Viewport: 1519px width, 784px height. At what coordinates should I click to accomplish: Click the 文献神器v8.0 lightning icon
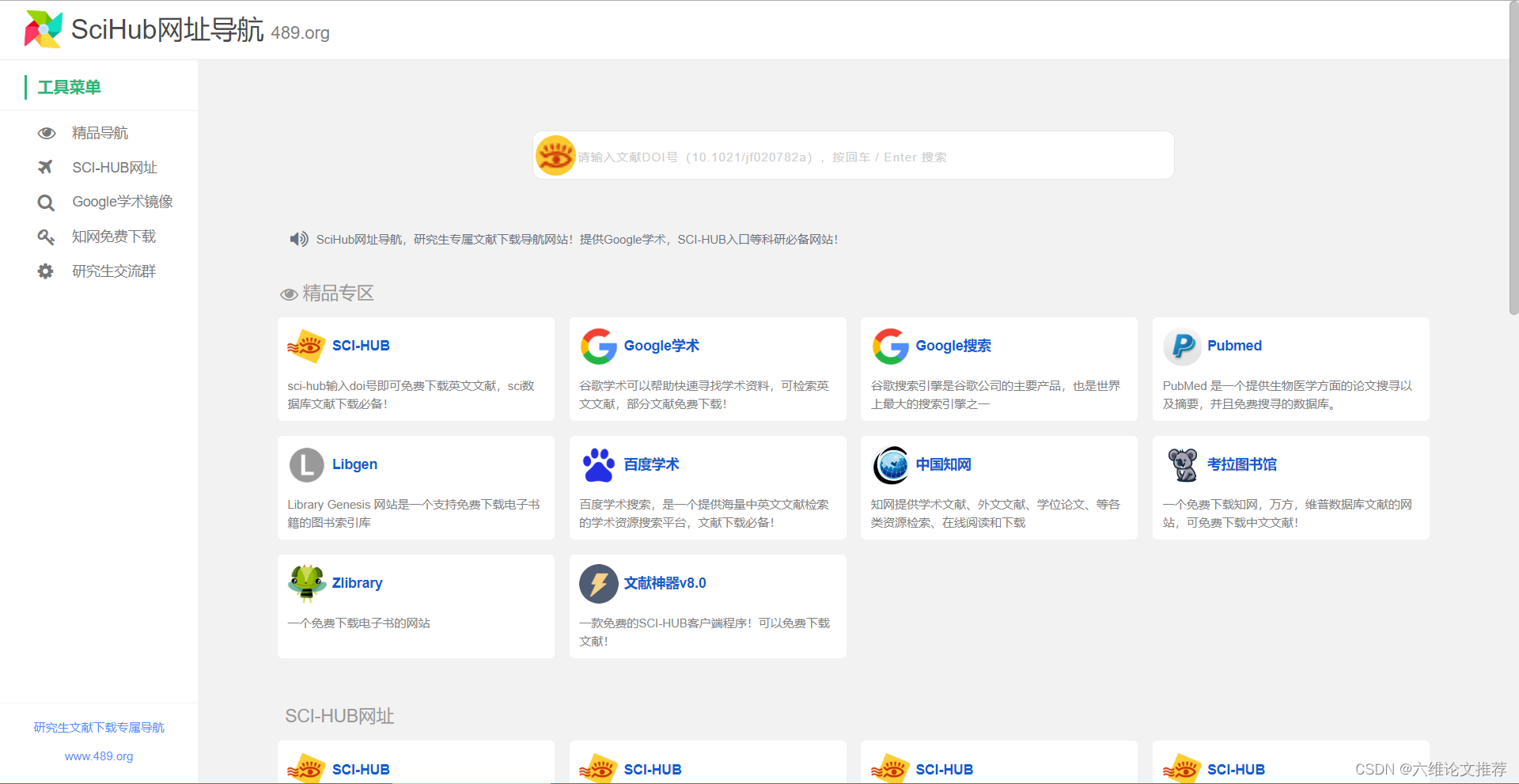pyautogui.click(x=599, y=584)
